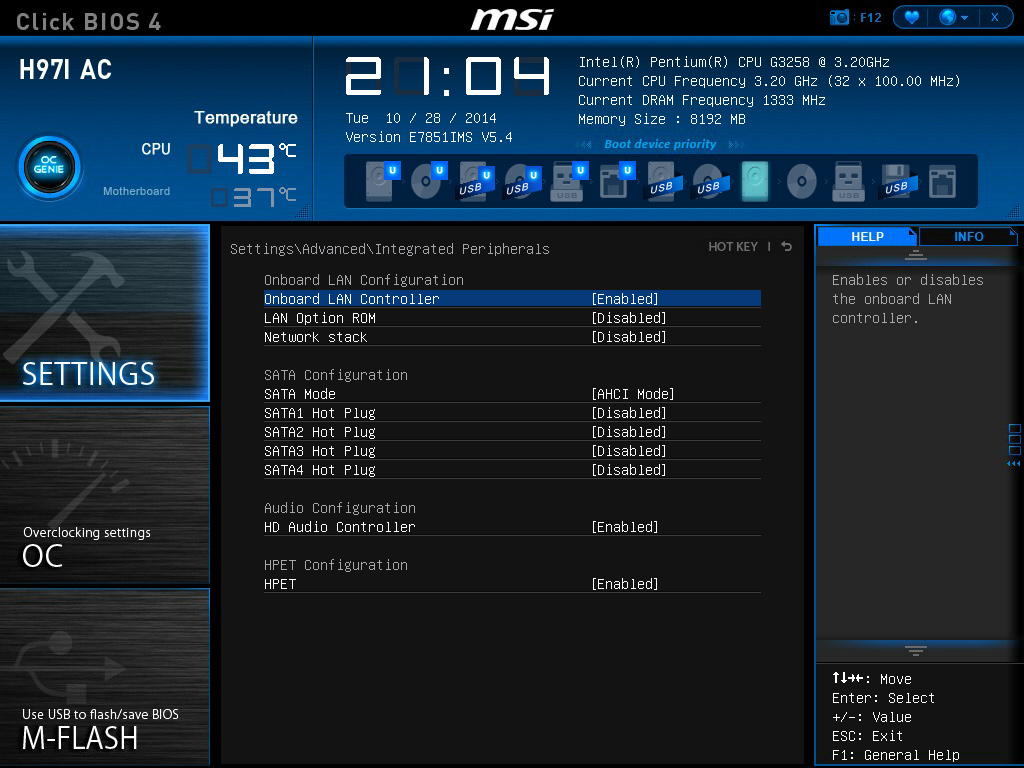Open favorites with the heart icon
The width and height of the screenshot is (1024, 768).
(911, 17)
